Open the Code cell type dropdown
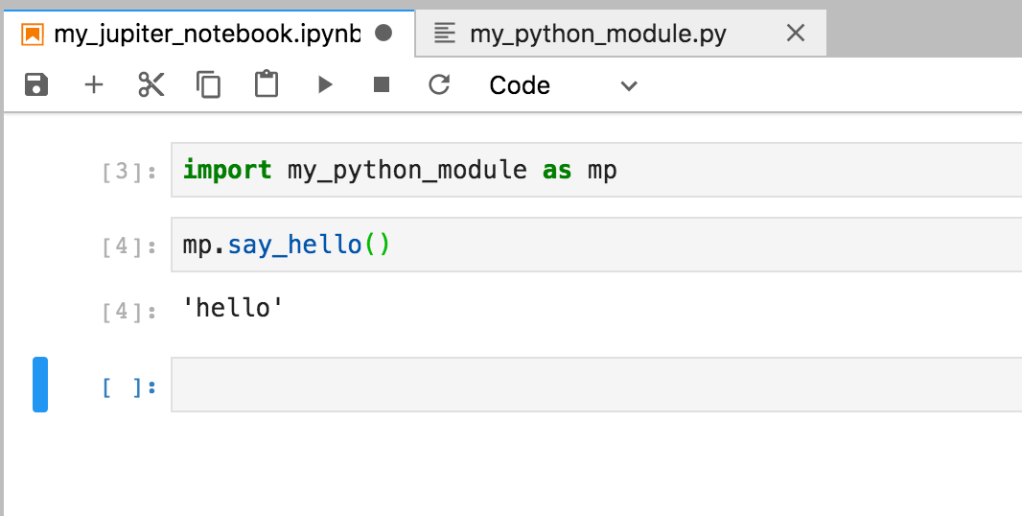Image resolution: width=1022 pixels, height=516 pixels. [563, 85]
